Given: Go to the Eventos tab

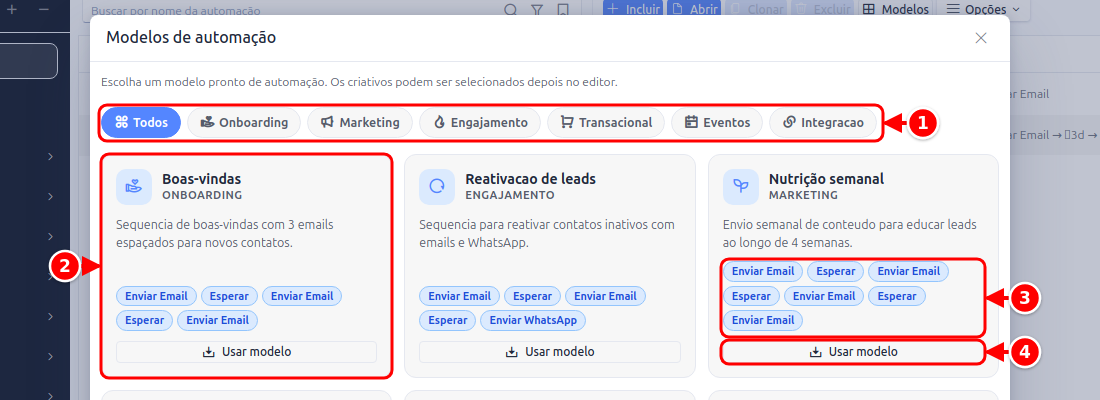Looking at the screenshot, I should tap(717, 122).
